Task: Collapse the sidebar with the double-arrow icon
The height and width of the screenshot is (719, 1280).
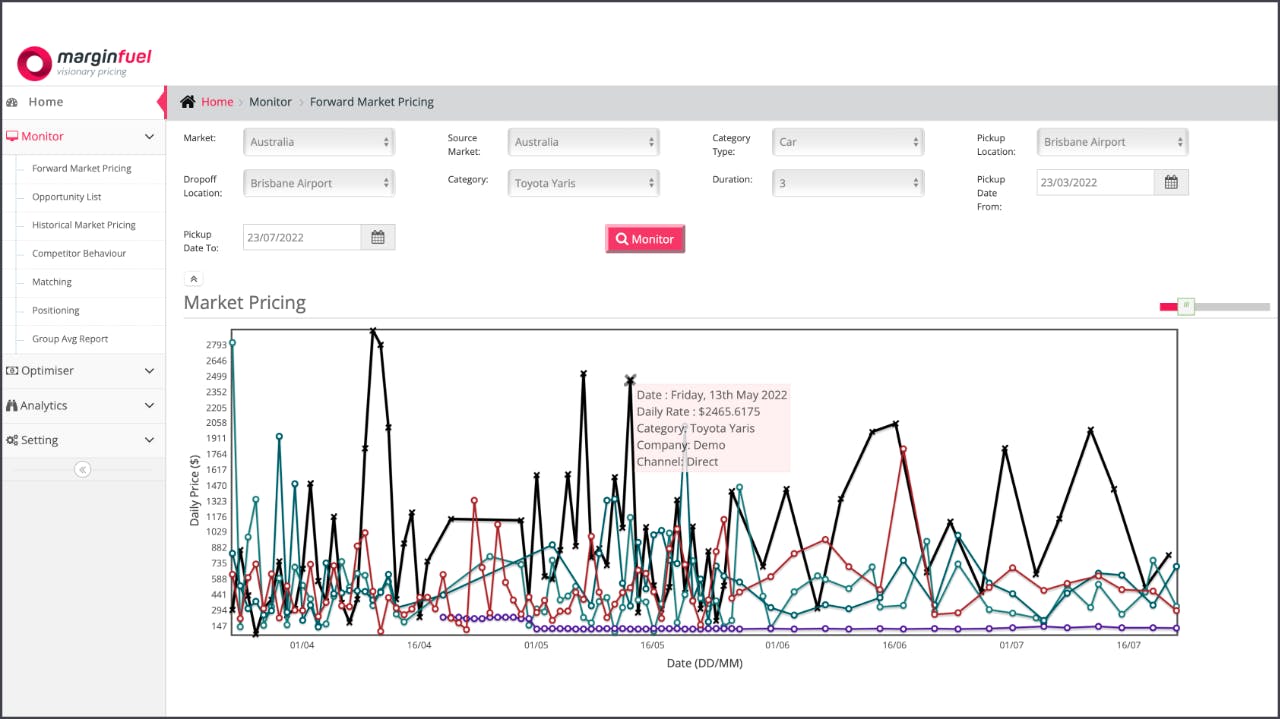Action: 83,469
